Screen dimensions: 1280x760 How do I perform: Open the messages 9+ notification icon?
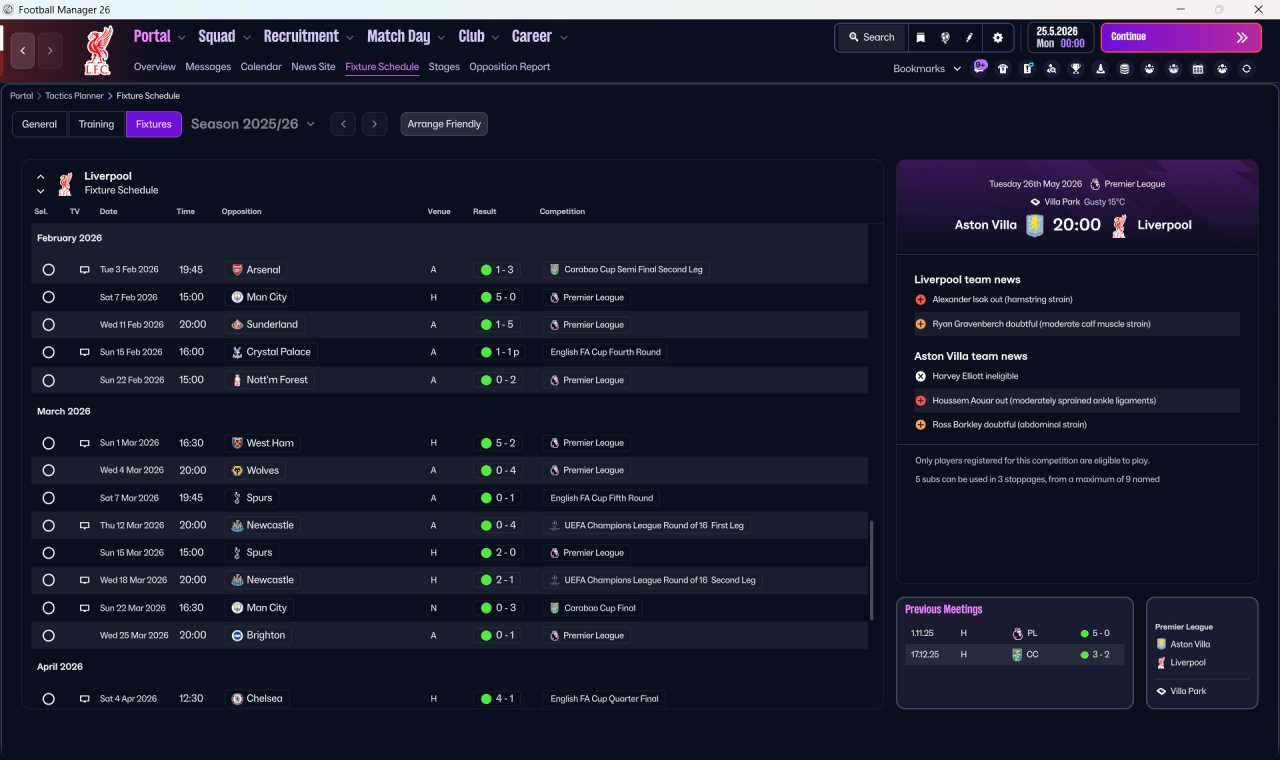click(x=980, y=67)
